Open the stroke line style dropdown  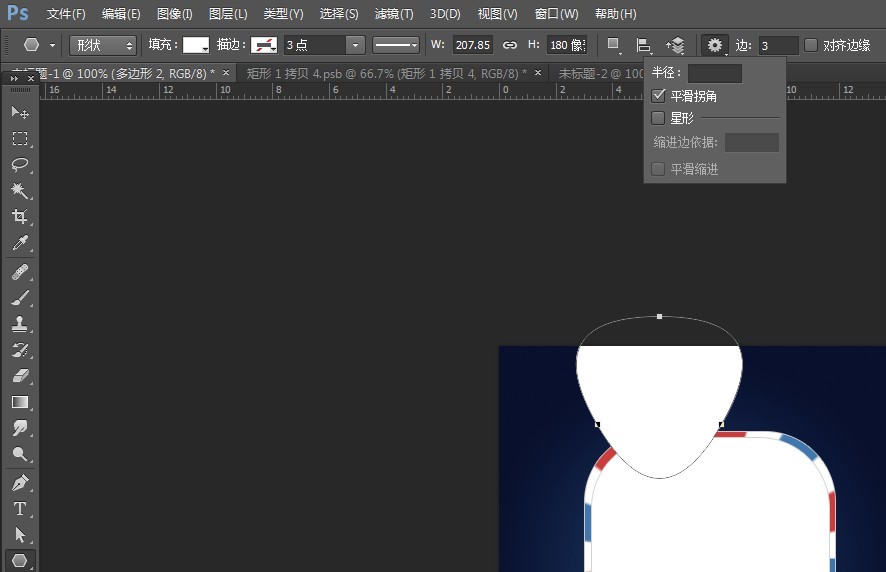[x=396, y=45]
